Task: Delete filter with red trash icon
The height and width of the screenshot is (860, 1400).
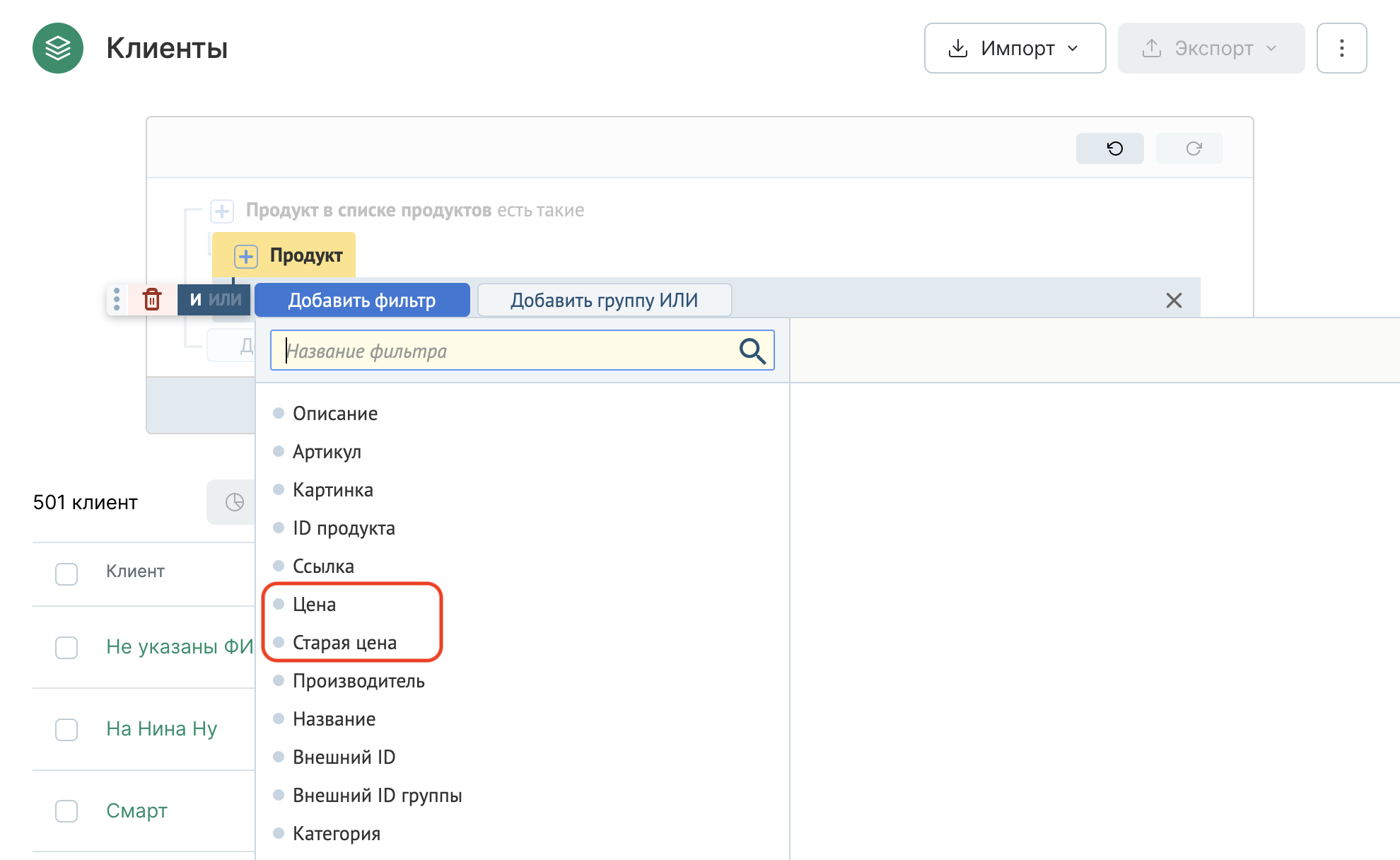Action: click(x=152, y=299)
